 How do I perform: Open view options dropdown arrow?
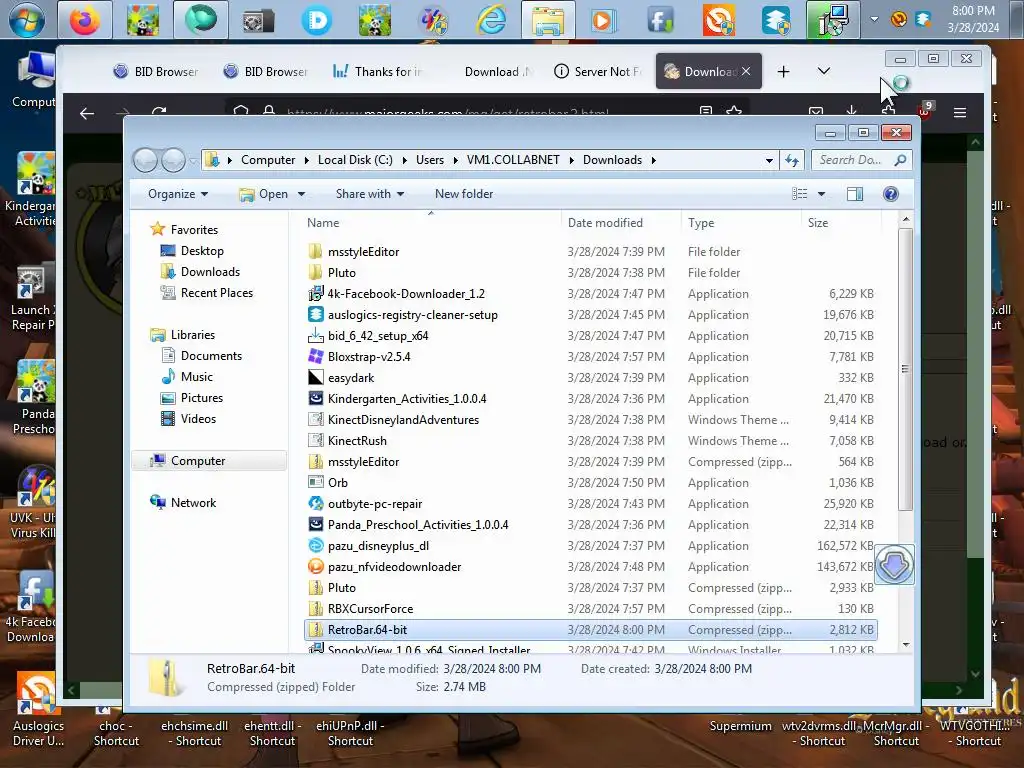(x=822, y=194)
